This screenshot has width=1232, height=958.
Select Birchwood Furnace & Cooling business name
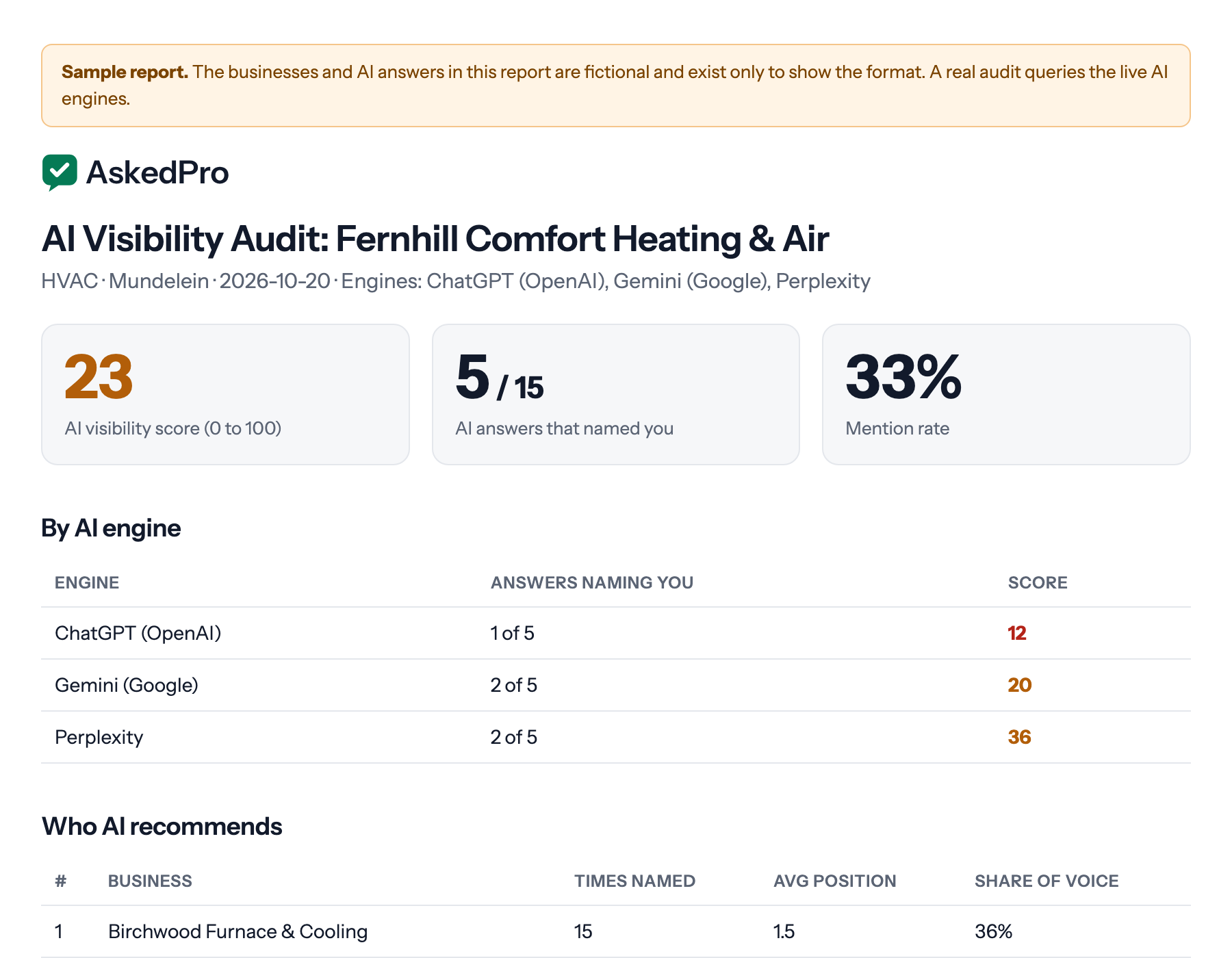[238, 931]
